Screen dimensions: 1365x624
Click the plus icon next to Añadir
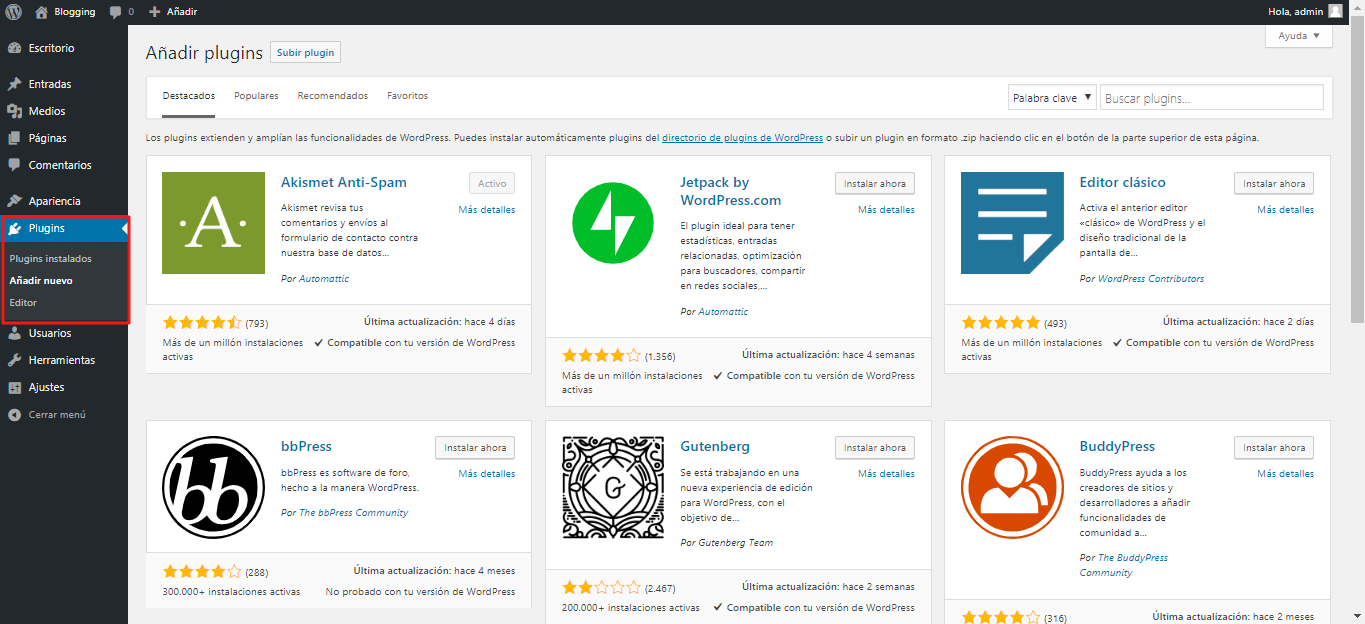pos(154,12)
